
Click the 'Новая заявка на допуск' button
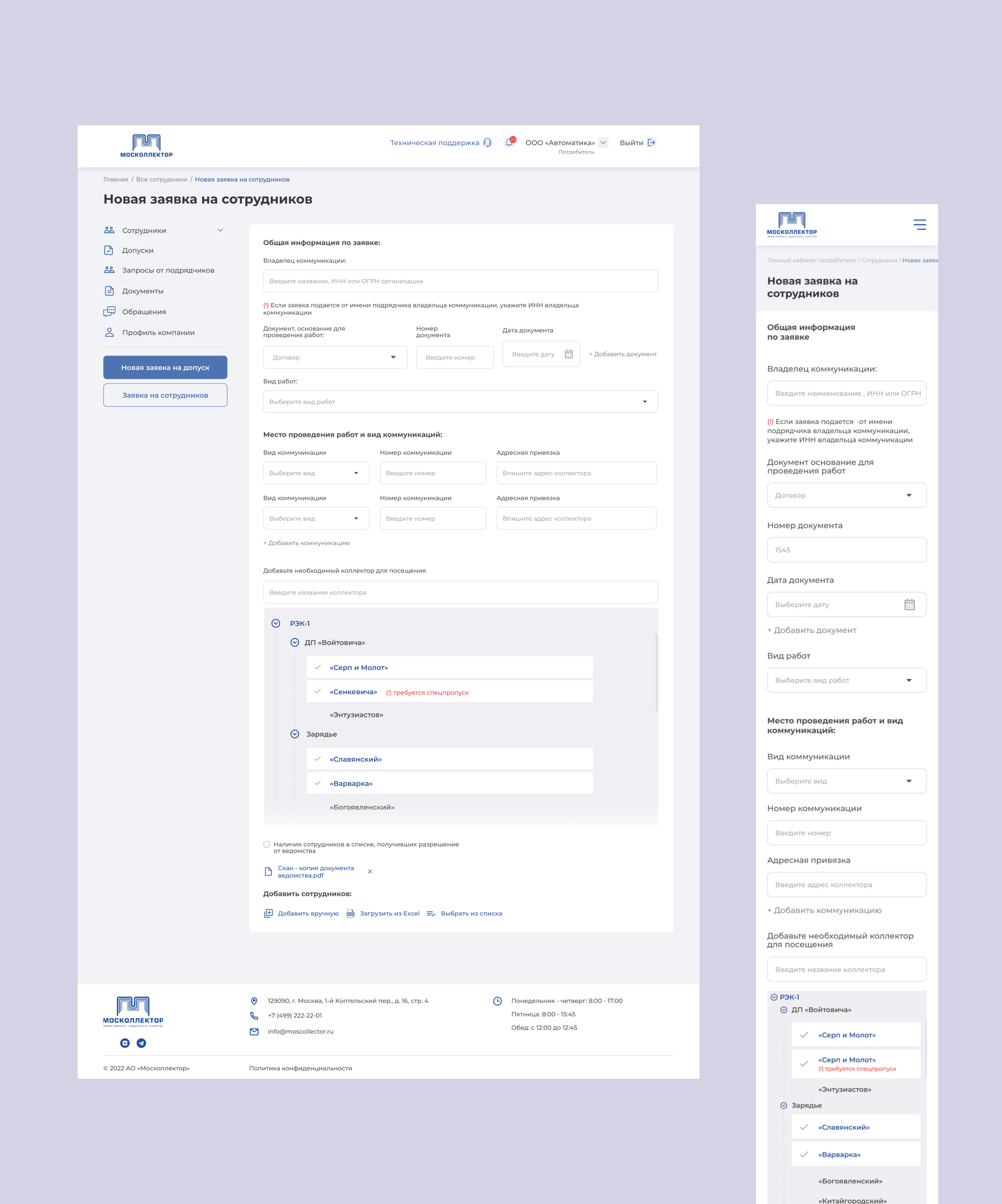point(165,367)
